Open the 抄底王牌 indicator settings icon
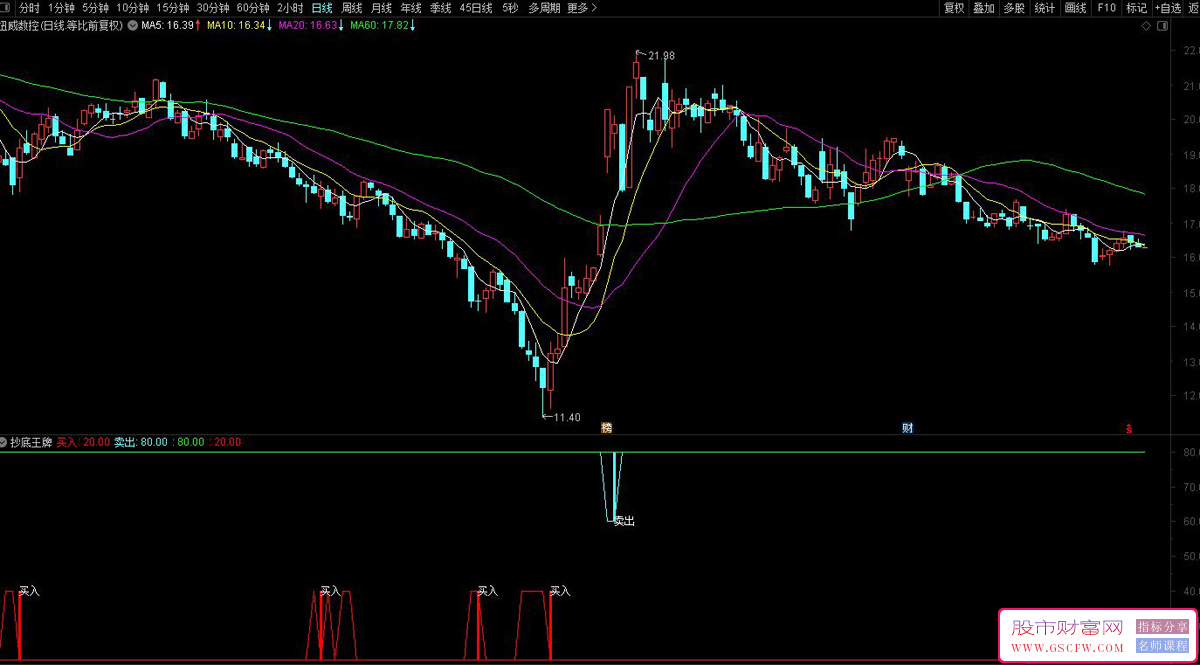This screenshot has width=1200, height=665. click(5, 441)
